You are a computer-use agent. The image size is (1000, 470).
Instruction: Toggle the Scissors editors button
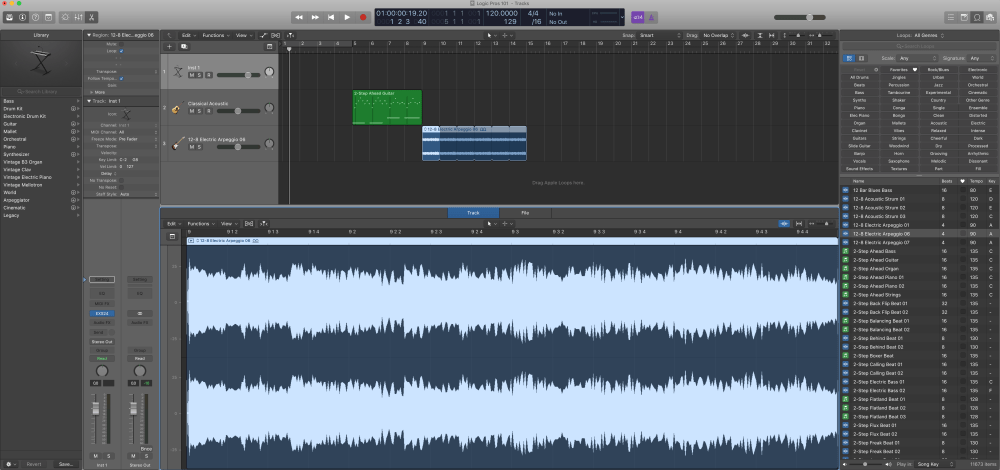pos(92,17)
